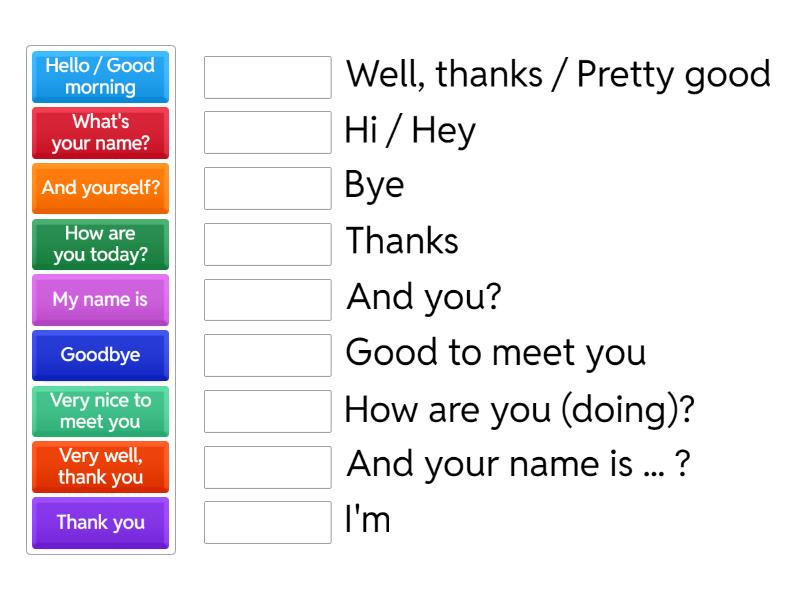Select the 'Very nice to meet you' tile
The image size is (800, 600).
[100, 411]
